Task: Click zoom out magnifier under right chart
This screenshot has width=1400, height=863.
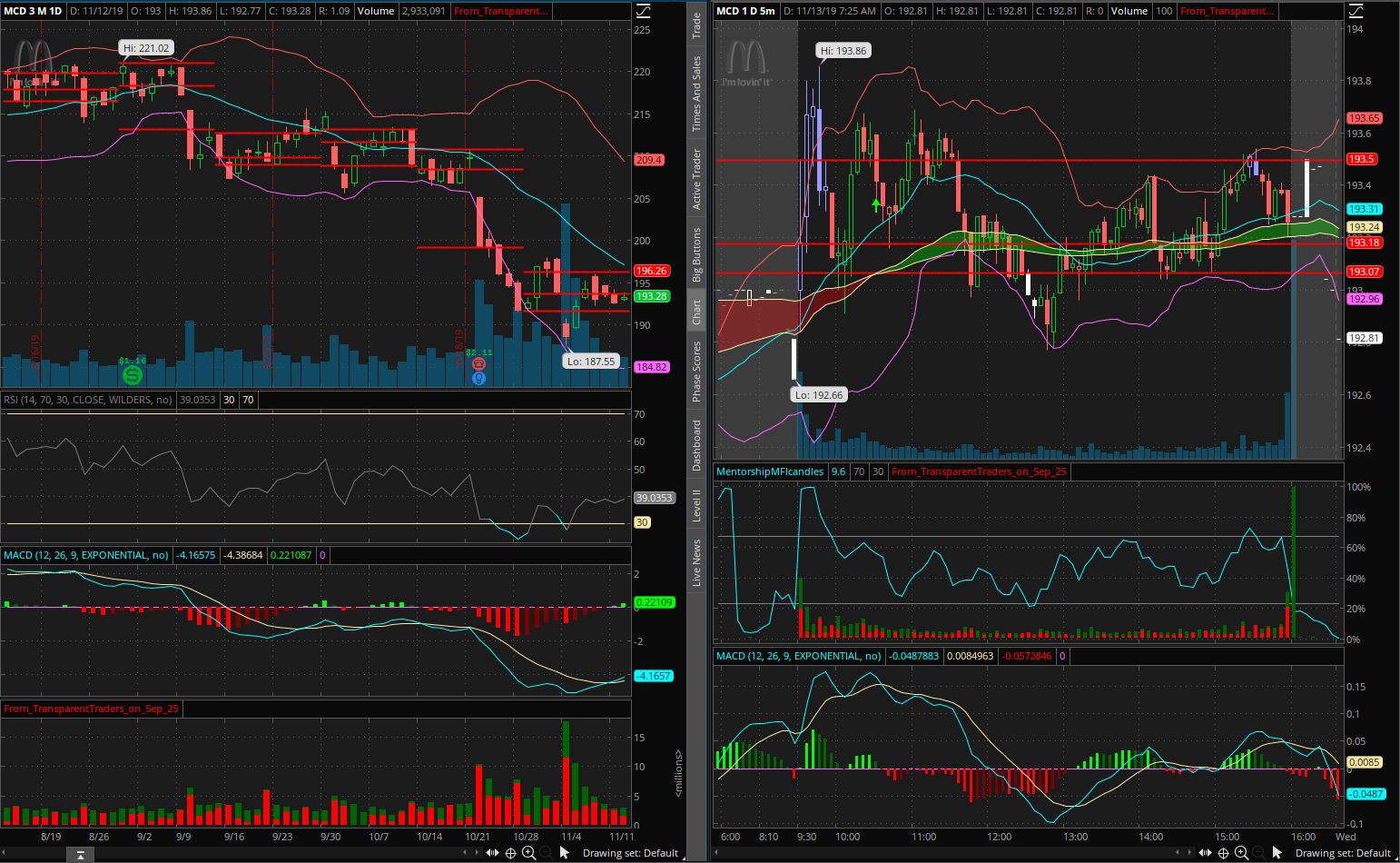Action: (x=1258, y=852)
